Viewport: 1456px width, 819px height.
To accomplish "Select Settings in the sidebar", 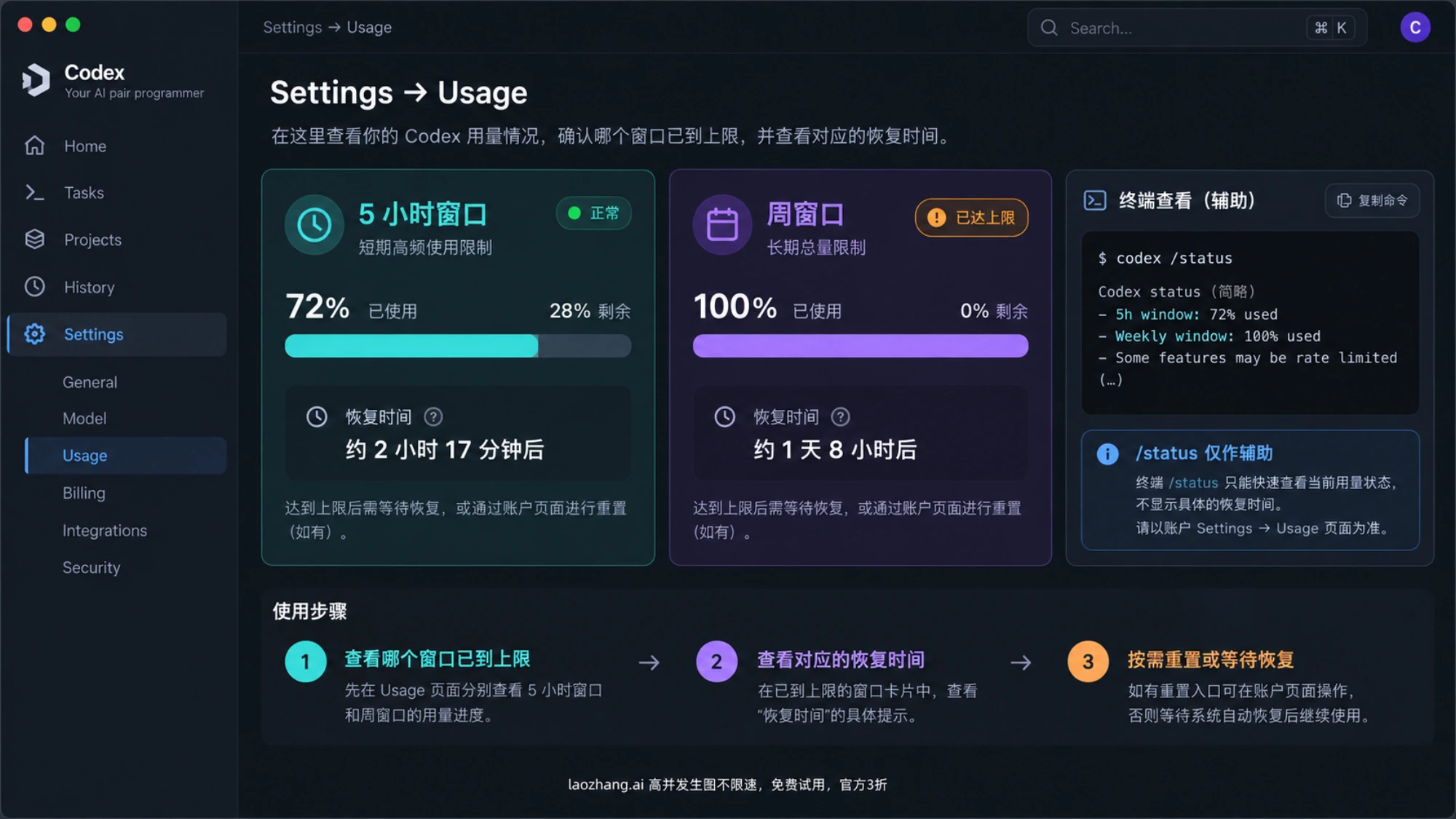I will [116, 334].
